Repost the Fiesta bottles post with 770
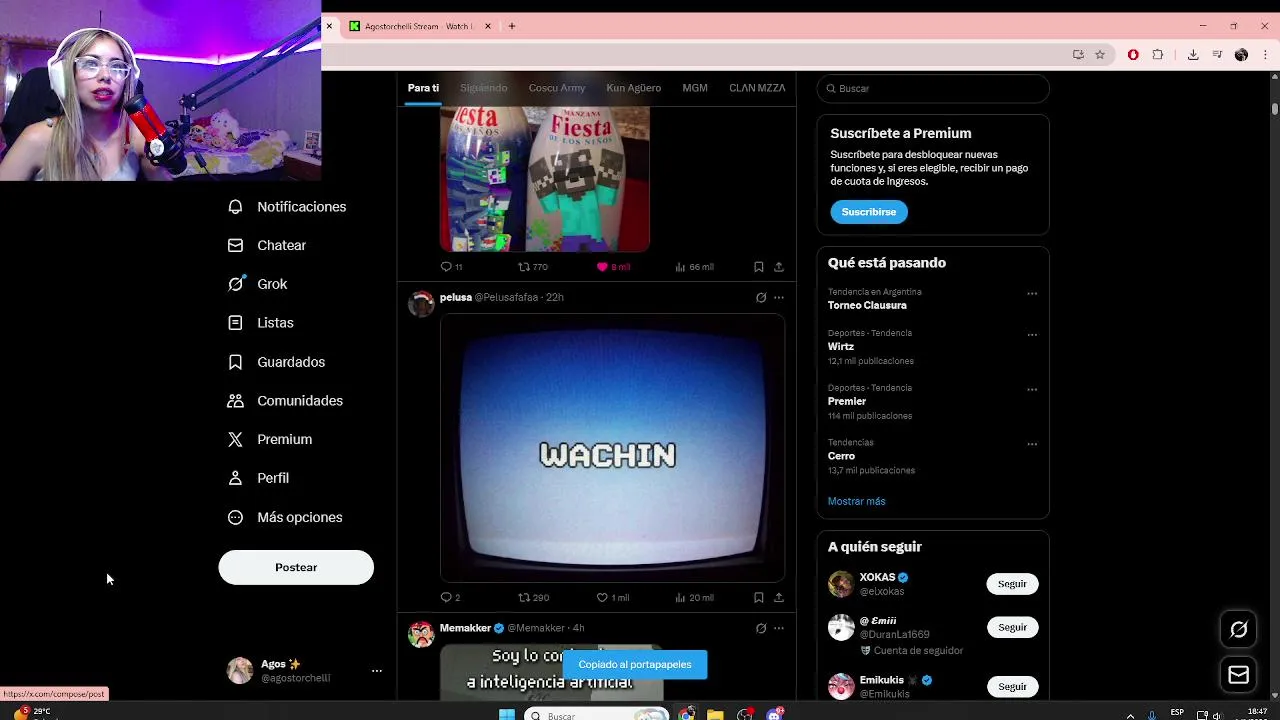Screen dimensions: 1280x720 [x=533, y=267]
